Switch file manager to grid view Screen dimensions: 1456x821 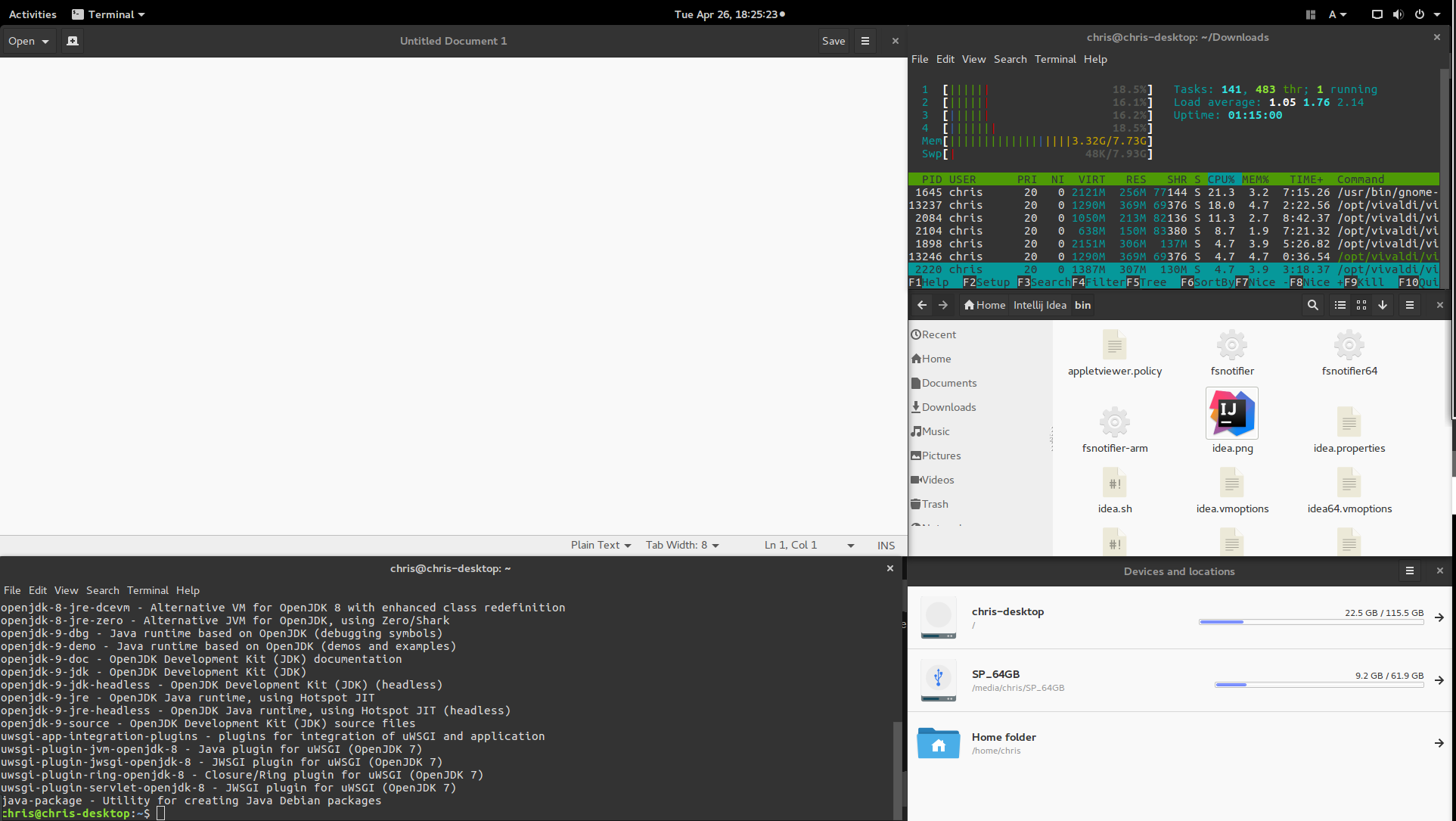(1361, 305)
